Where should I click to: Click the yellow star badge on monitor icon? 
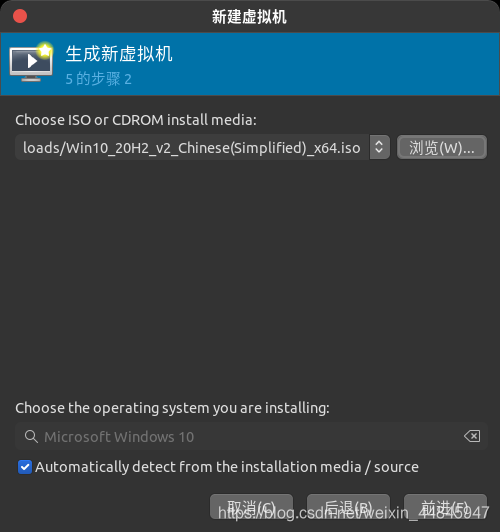coord(44,51)
